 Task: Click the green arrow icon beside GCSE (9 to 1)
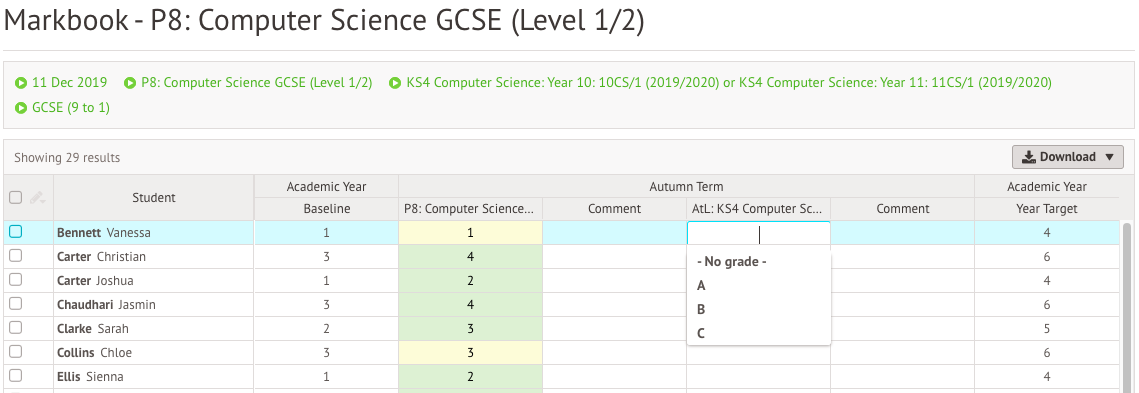21,108
